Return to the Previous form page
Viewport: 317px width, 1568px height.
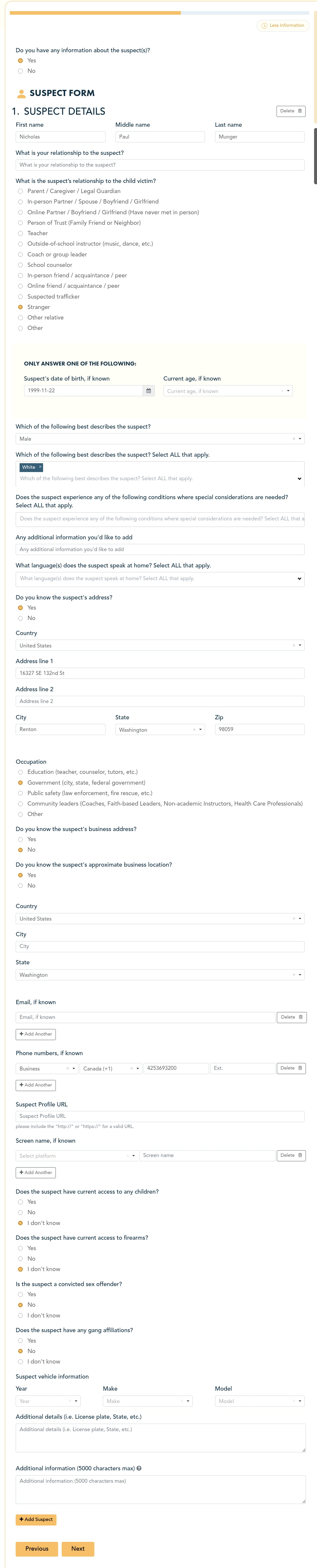click(x=37, y=1548)
